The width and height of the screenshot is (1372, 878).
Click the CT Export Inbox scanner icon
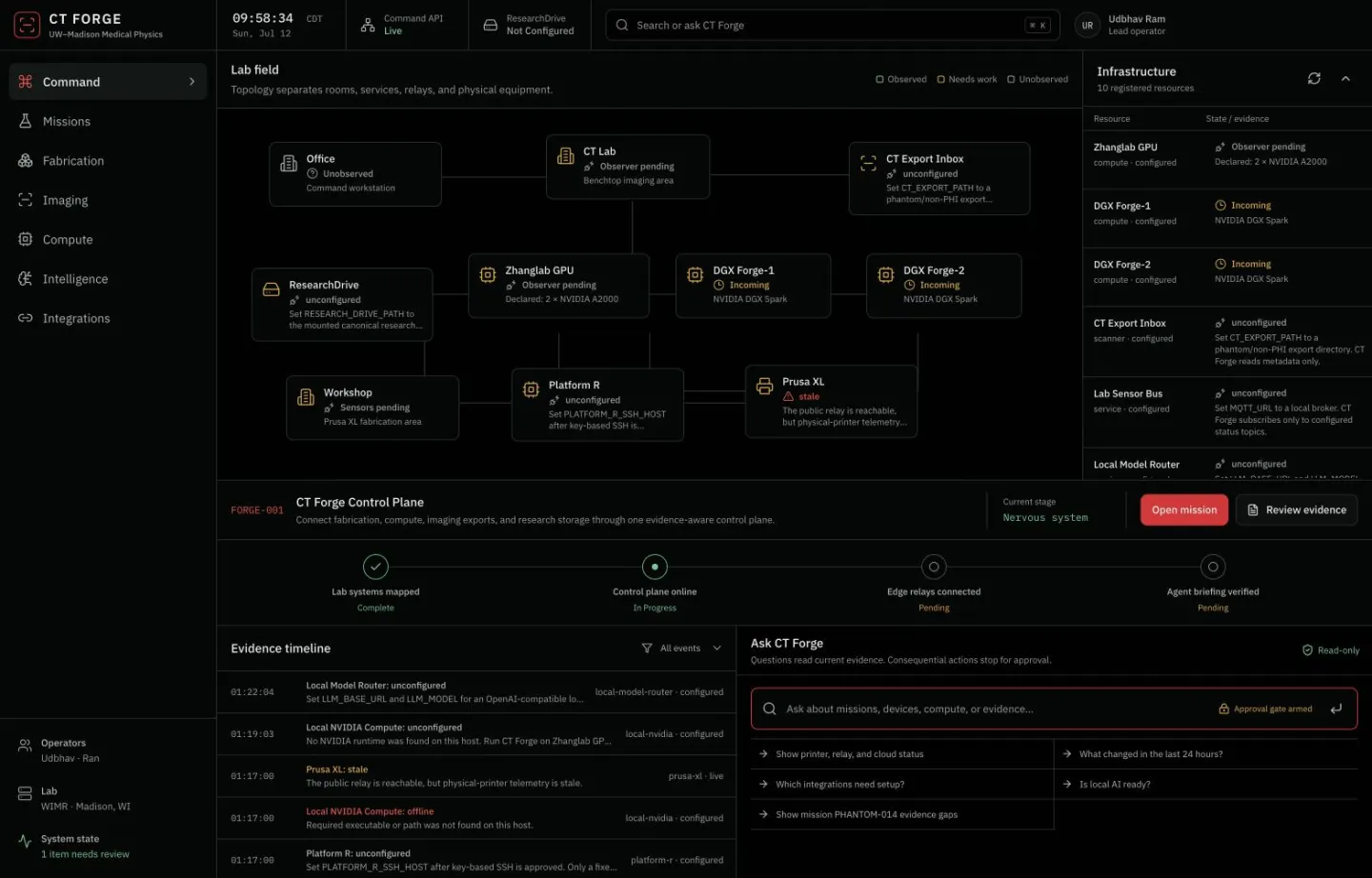coord(868,164)
